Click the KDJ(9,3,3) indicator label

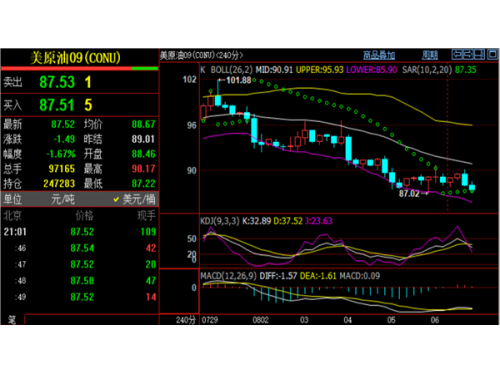[220, 221]
